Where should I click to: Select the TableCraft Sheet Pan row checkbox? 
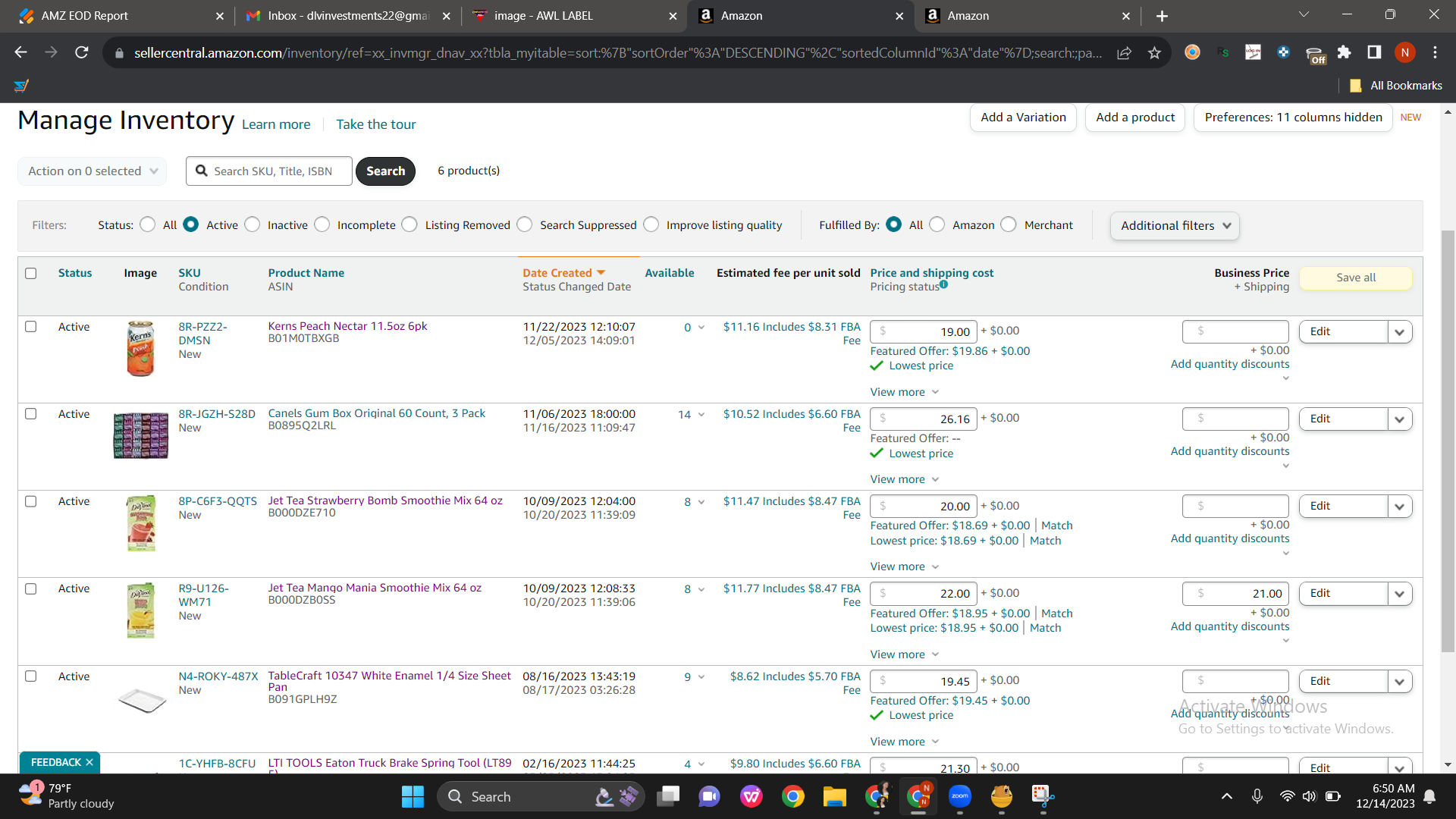[x=31, y=676]
